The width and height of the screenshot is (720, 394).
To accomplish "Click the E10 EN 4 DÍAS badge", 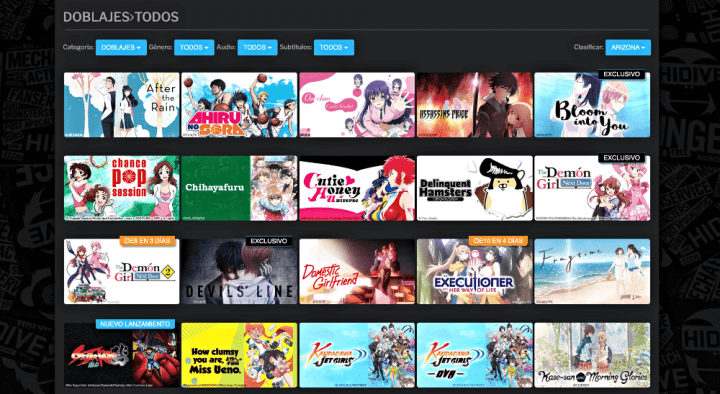I will tap(498, 241).
